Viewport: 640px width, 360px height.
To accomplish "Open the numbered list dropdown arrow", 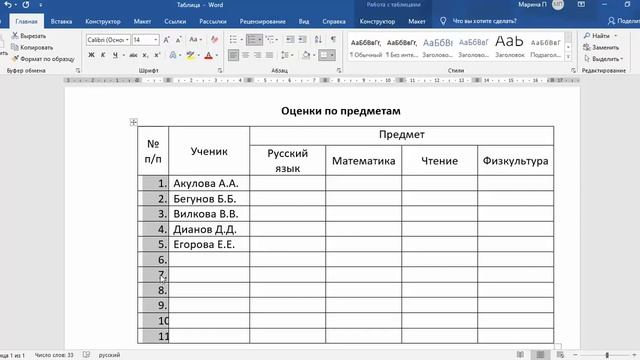I will click(260, 40).
